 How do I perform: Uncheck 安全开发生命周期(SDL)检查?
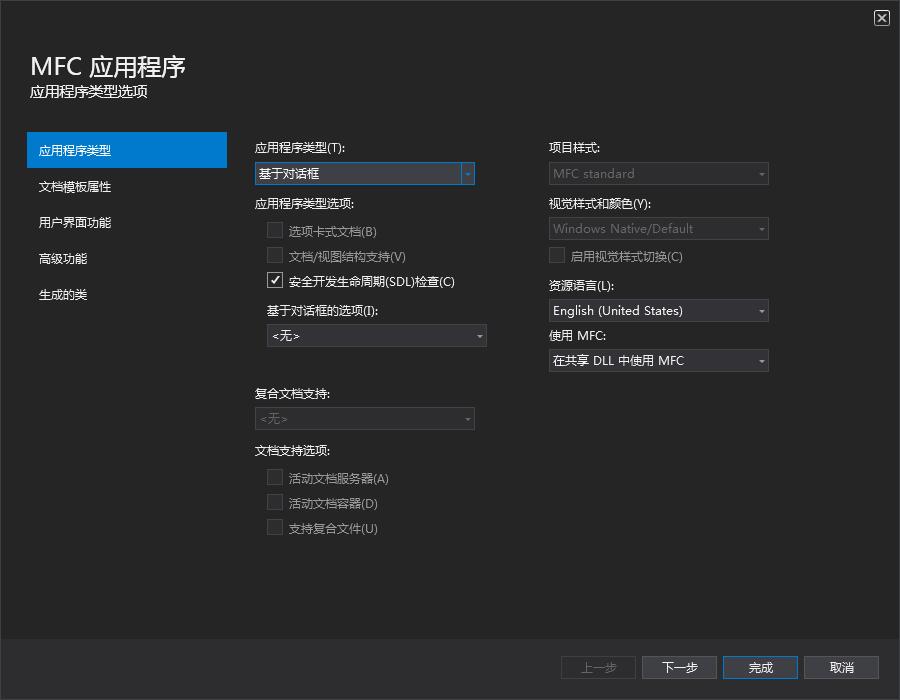tap(275, 280)
